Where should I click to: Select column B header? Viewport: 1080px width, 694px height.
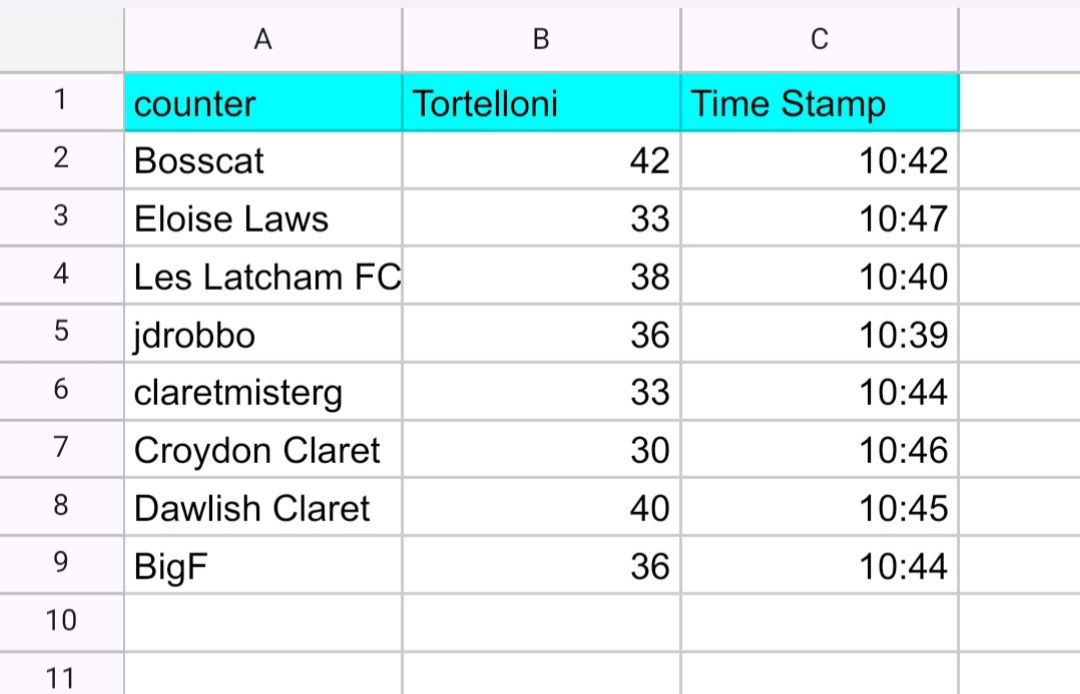tap(541, 40)
